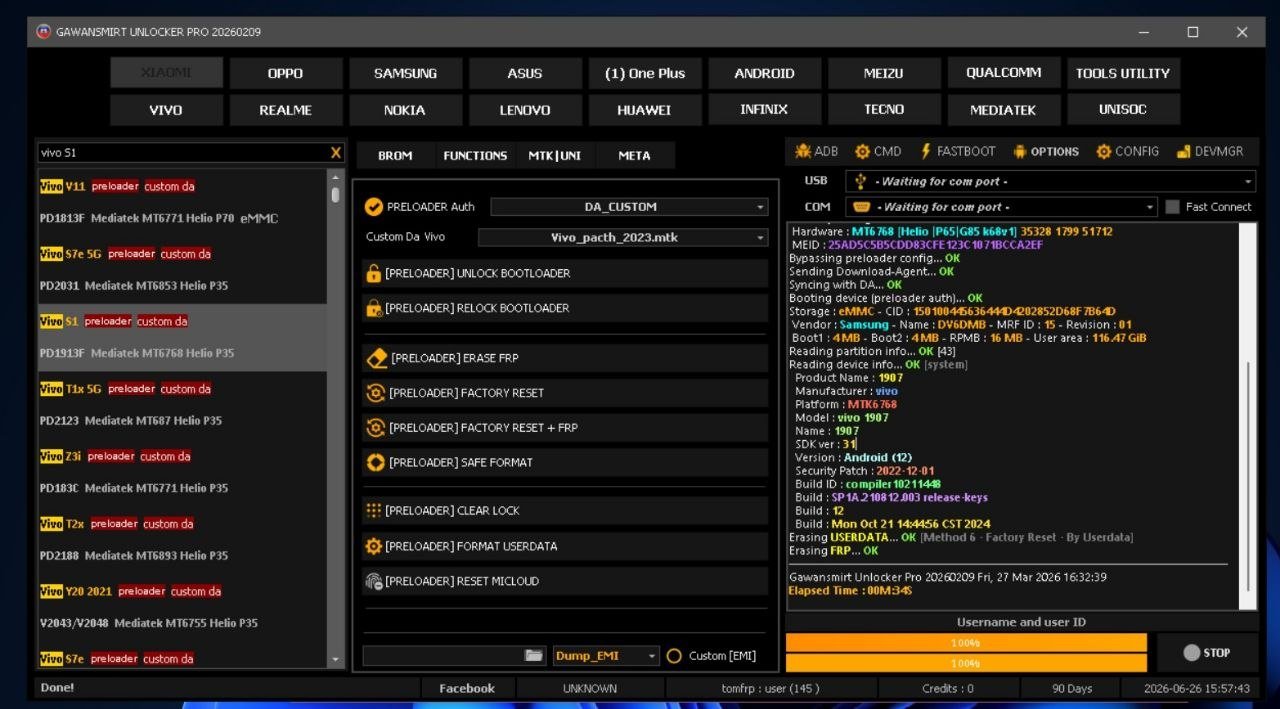The height and width of the screenshot is (709, 1280).
Task: Click the folder browse icon near Dump_EMI
Action: coord(534,655)
